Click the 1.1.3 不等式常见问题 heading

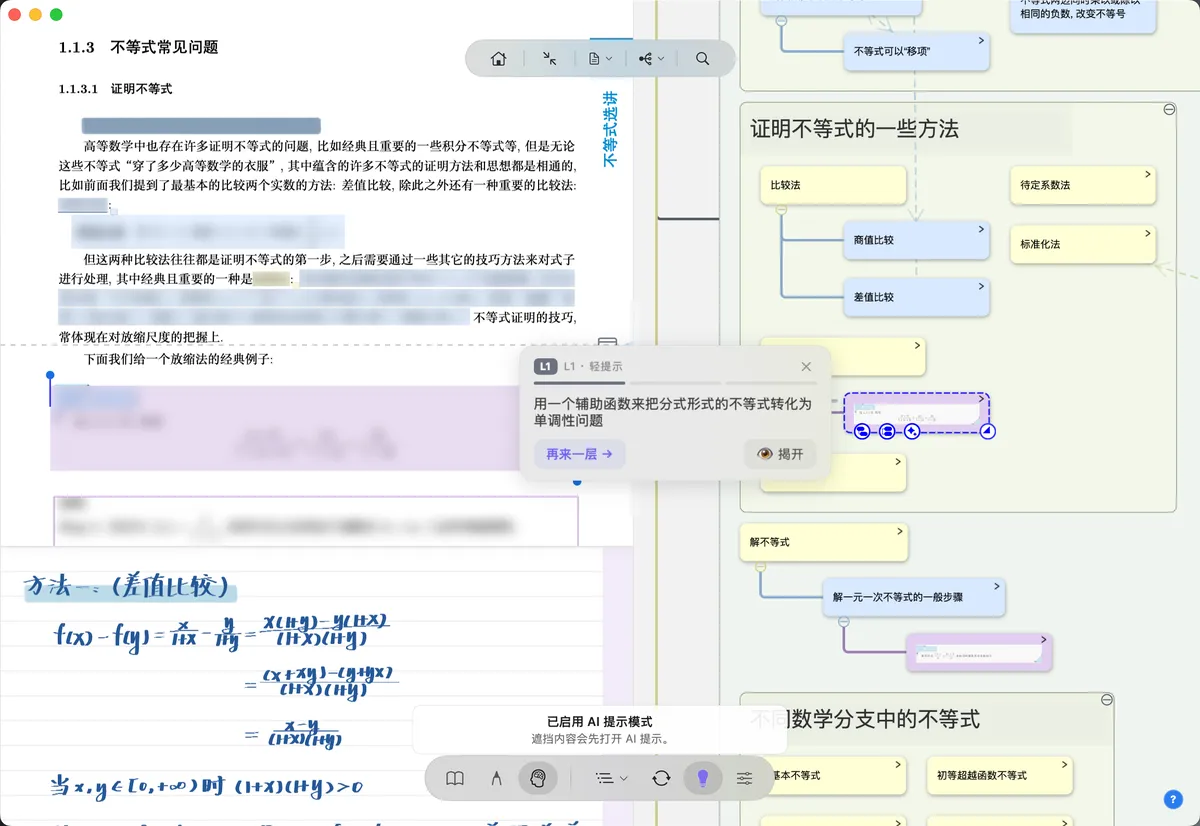(138, 47)
